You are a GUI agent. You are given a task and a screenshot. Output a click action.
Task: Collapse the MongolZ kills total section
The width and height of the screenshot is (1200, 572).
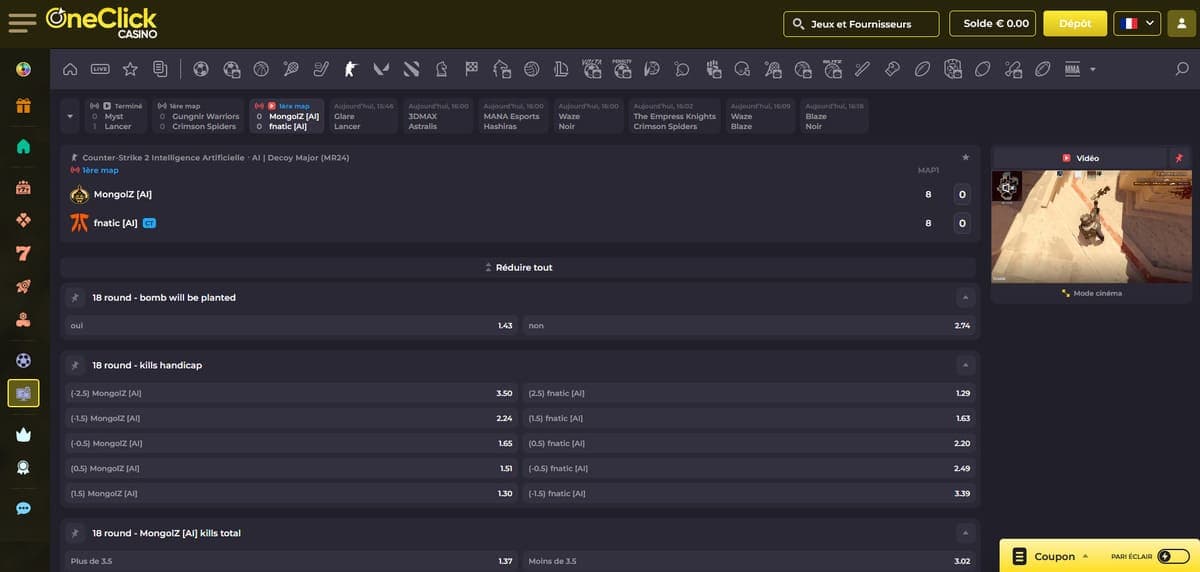pos(965,533)
